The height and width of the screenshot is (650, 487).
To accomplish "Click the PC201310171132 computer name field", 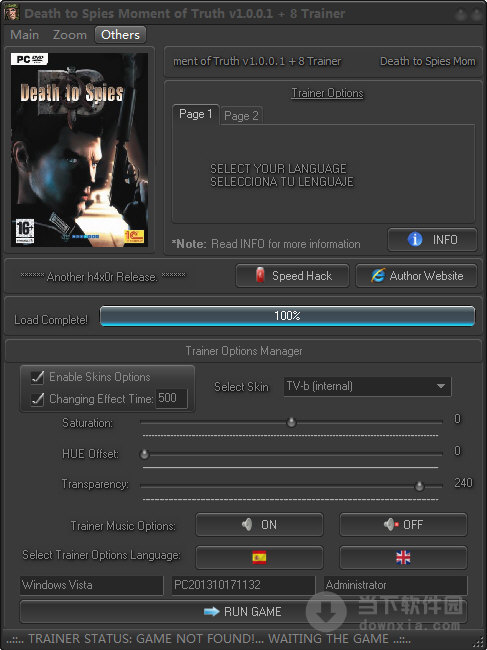I will pos(243,585).
